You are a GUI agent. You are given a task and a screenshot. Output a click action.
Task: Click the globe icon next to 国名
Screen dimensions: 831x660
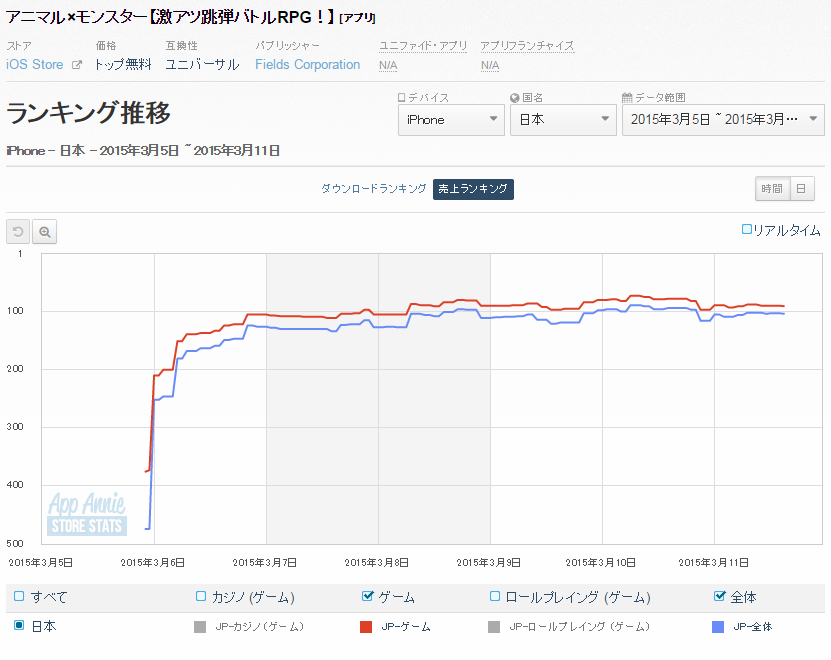(514, 98)
